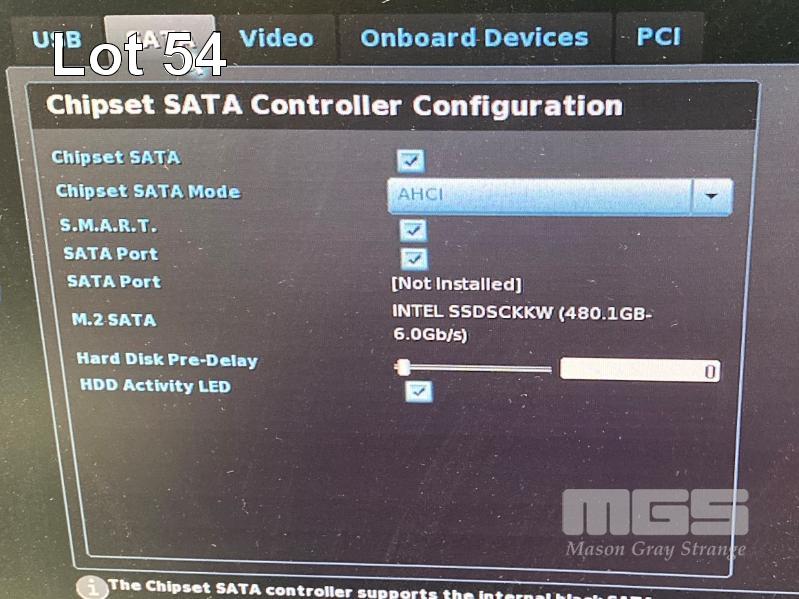
Task: Select the Onboard Devices tab
Action: [474, 39]
